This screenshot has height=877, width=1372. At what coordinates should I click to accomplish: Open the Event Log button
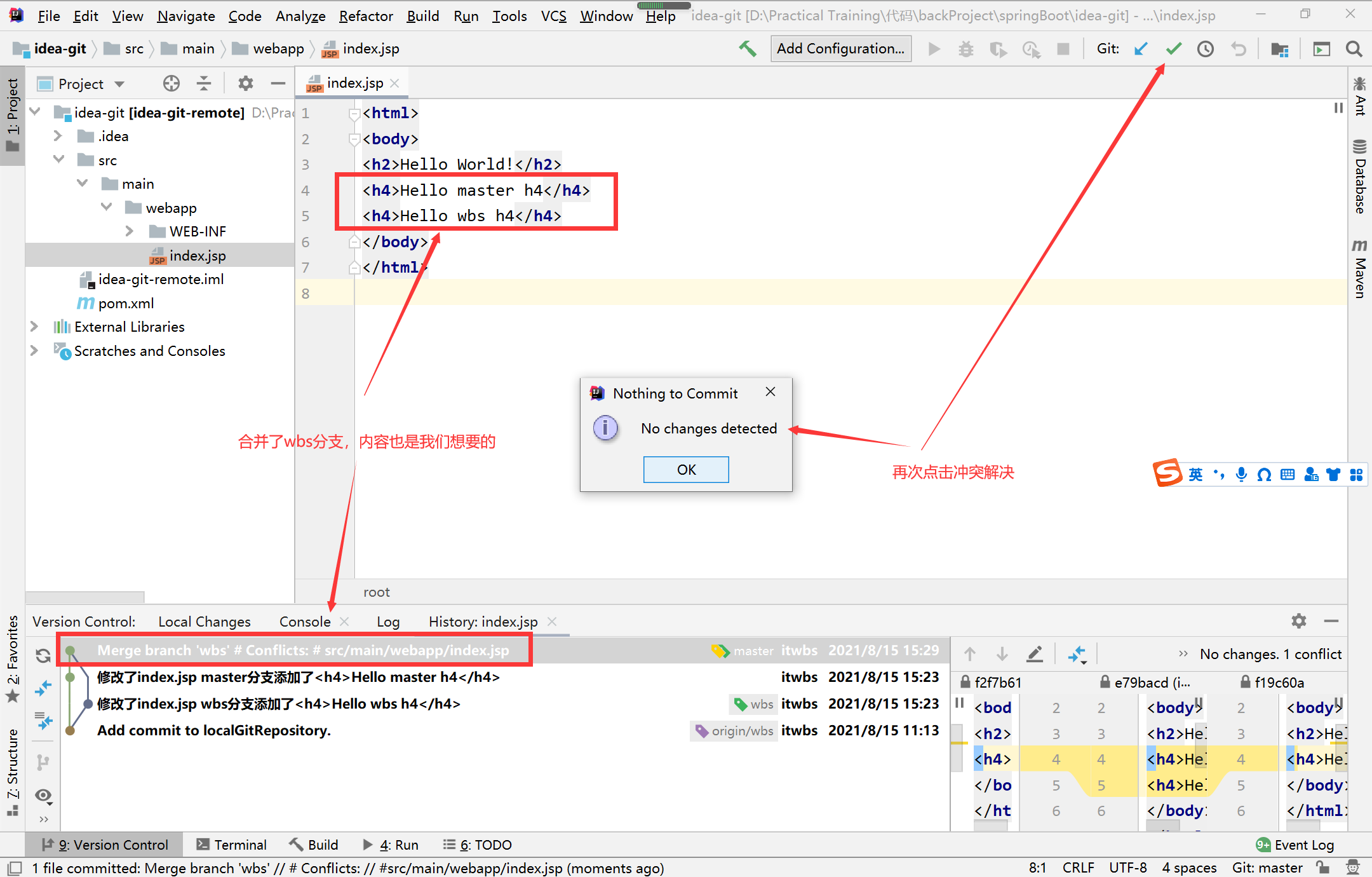[1295, 845]
